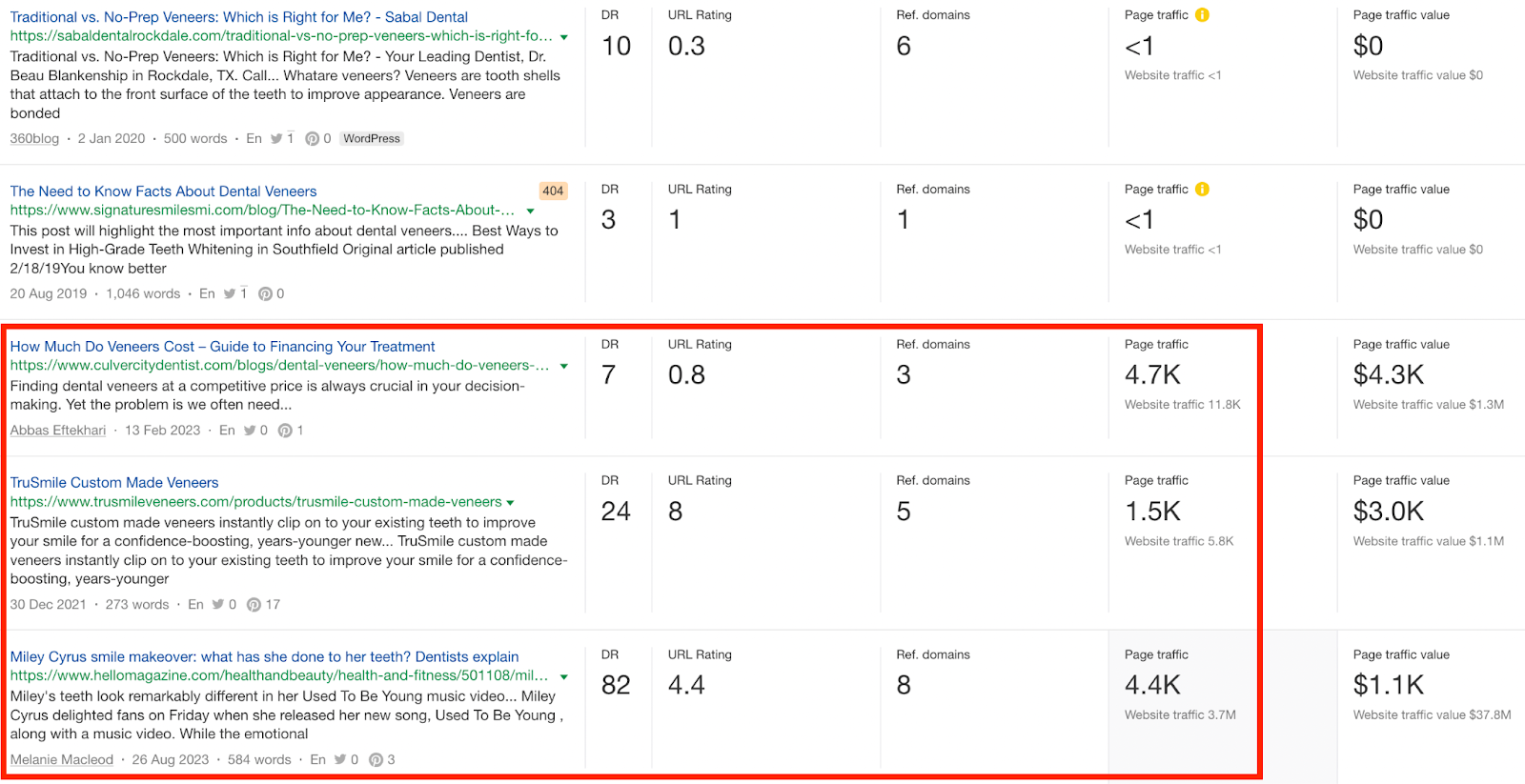
Task: Open How Much Do Veneers Cost title link
Action: [222, 347]
